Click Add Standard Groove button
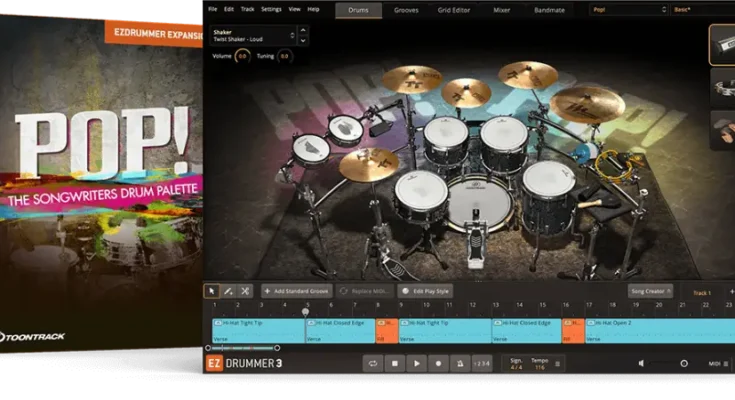 297,291
